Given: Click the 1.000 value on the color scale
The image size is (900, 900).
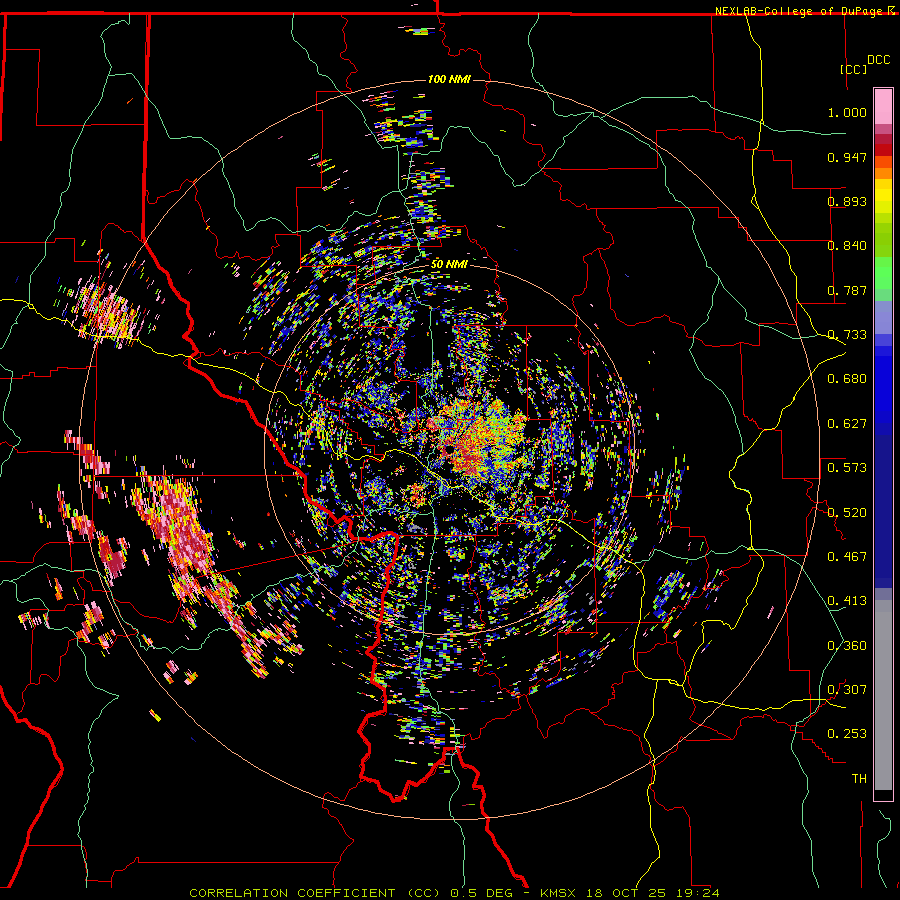Looking at the screenshot, I should (847, 112).
